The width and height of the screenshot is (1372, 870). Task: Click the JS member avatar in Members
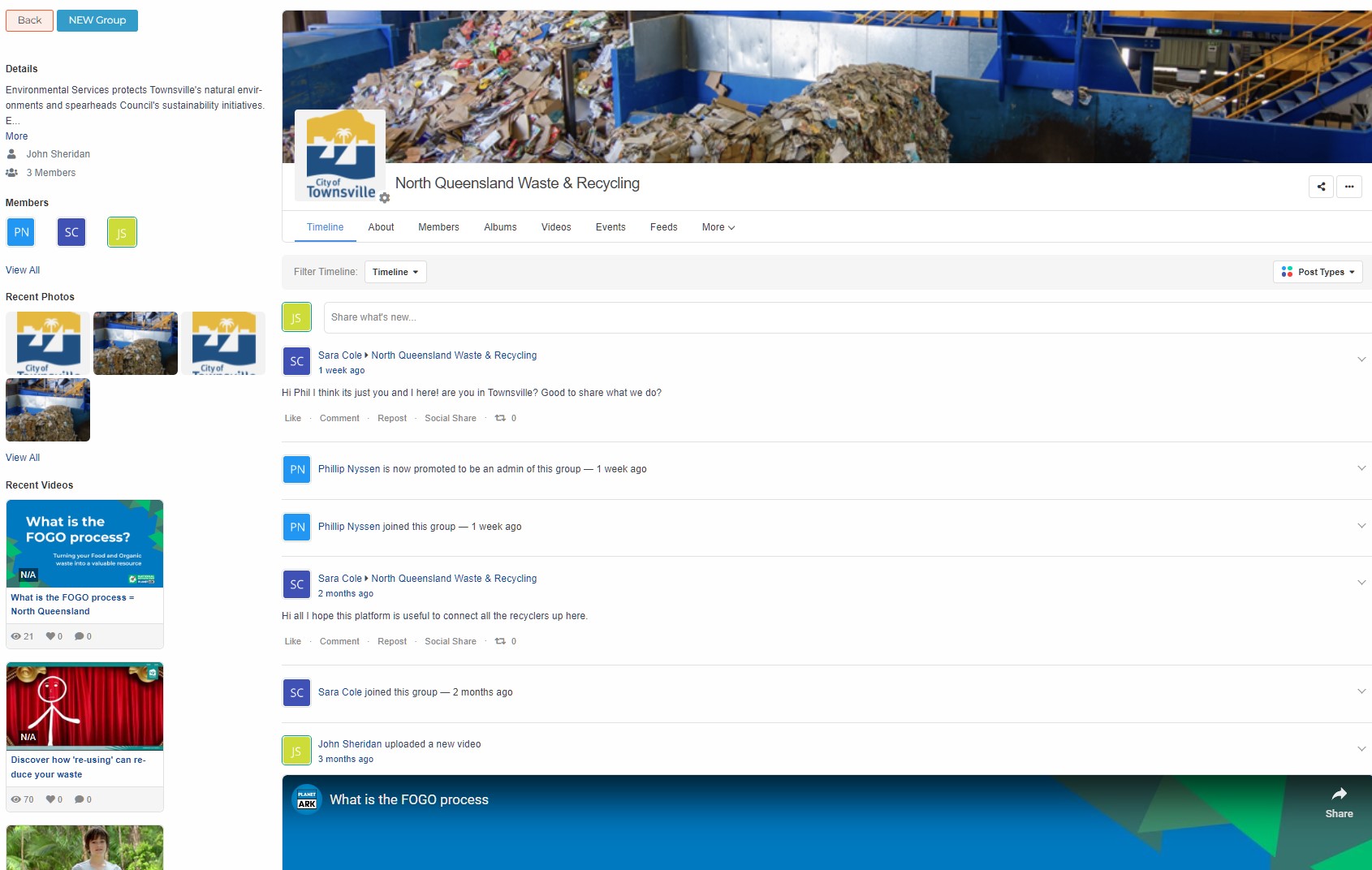click(122, 232)
